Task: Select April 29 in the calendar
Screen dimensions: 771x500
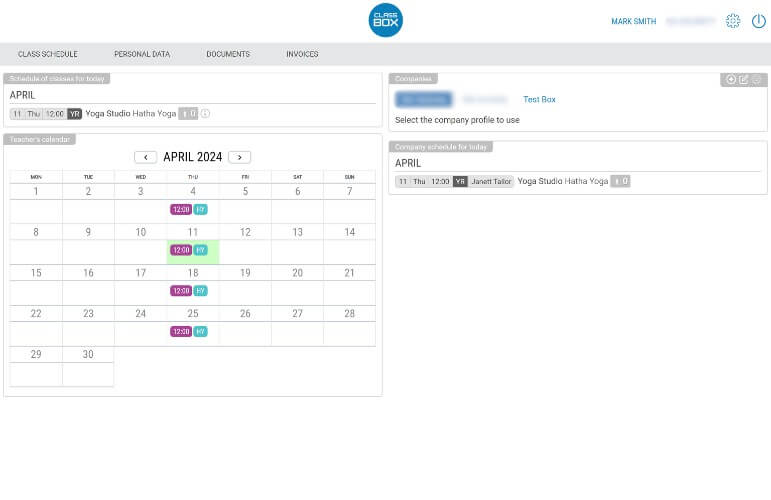Action: point(36,354)
